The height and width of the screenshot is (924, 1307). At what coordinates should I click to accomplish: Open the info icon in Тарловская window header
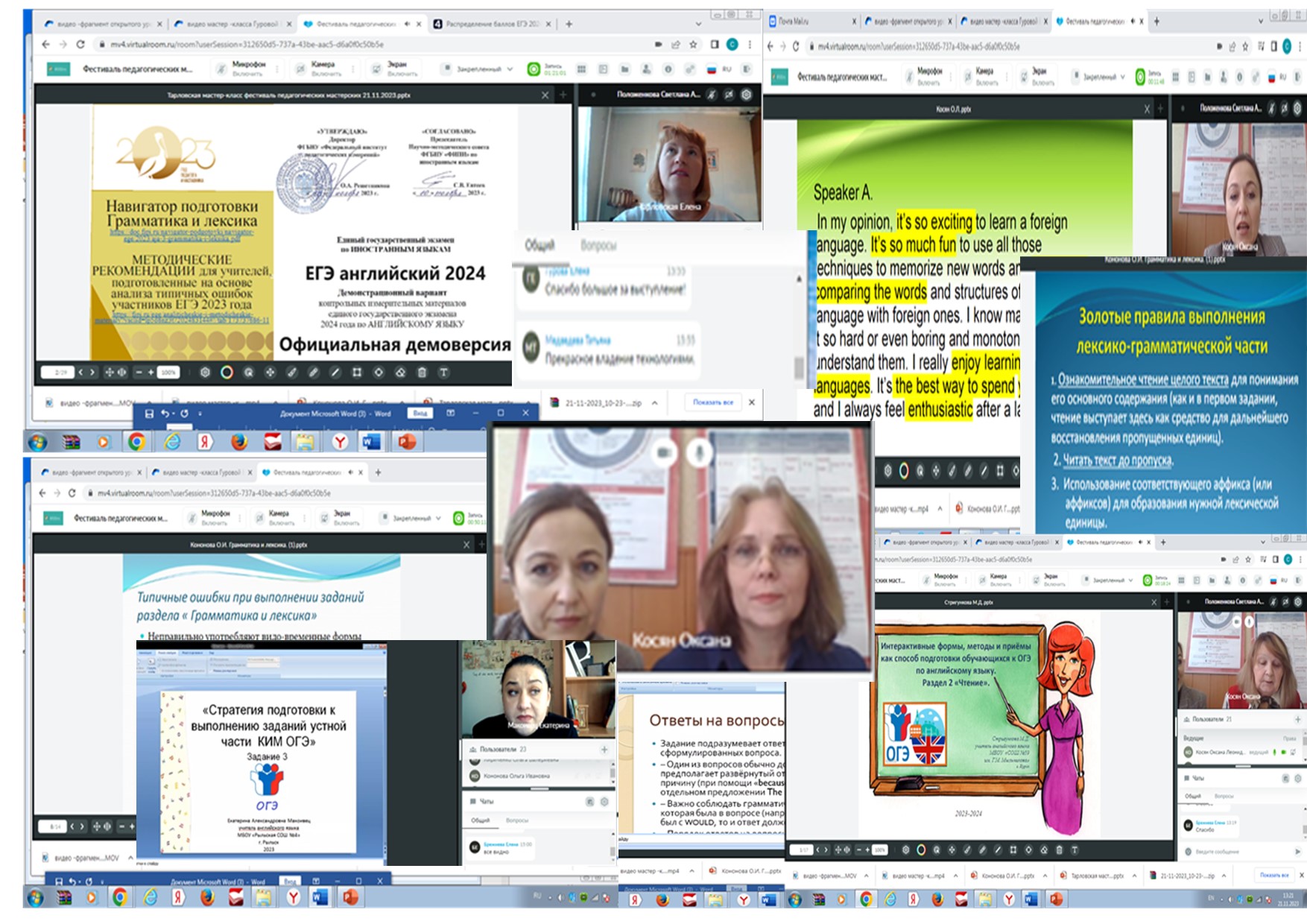(x=668, y=69)
